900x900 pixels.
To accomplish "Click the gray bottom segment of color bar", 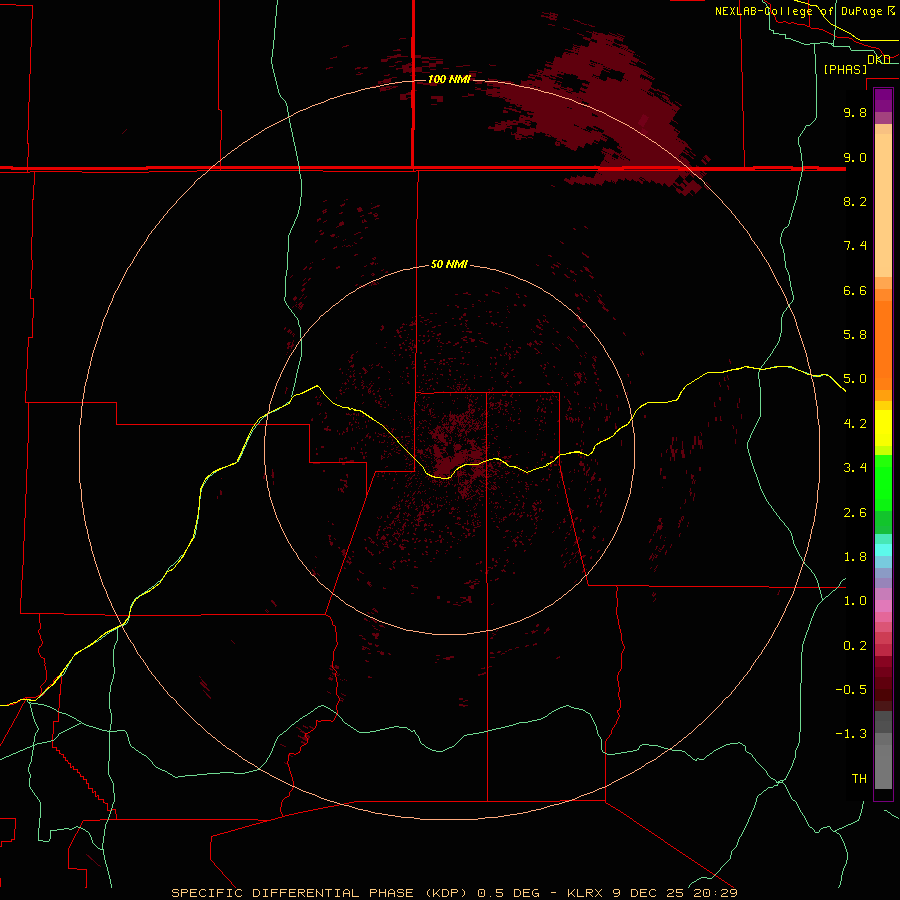I will coord(883,767).
